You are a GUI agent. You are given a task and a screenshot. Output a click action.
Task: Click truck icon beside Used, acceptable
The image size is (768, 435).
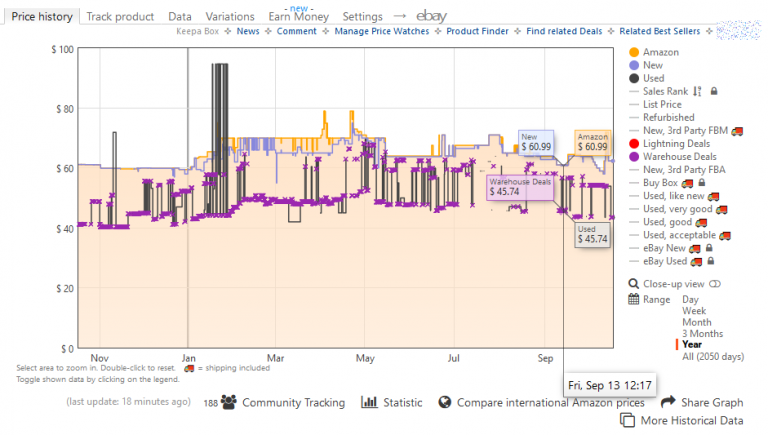(725, 236)
